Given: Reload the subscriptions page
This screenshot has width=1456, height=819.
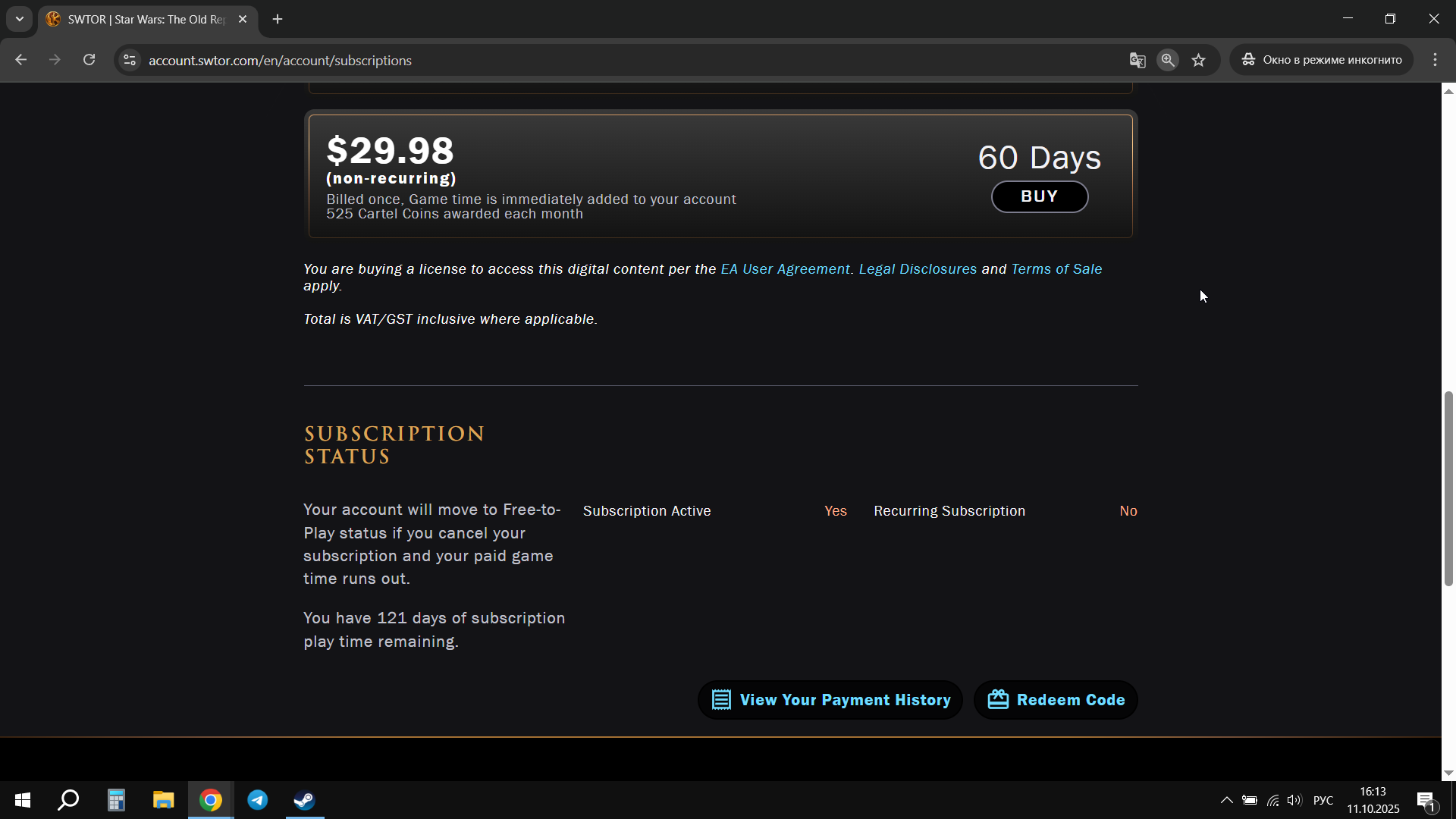Looking at the screenshot, I should [x=89, y=60].
